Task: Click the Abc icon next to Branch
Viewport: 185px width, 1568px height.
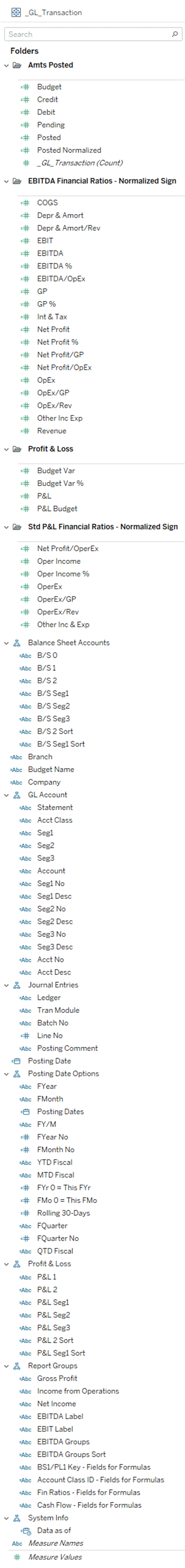Action: click(x=17, y=757)
